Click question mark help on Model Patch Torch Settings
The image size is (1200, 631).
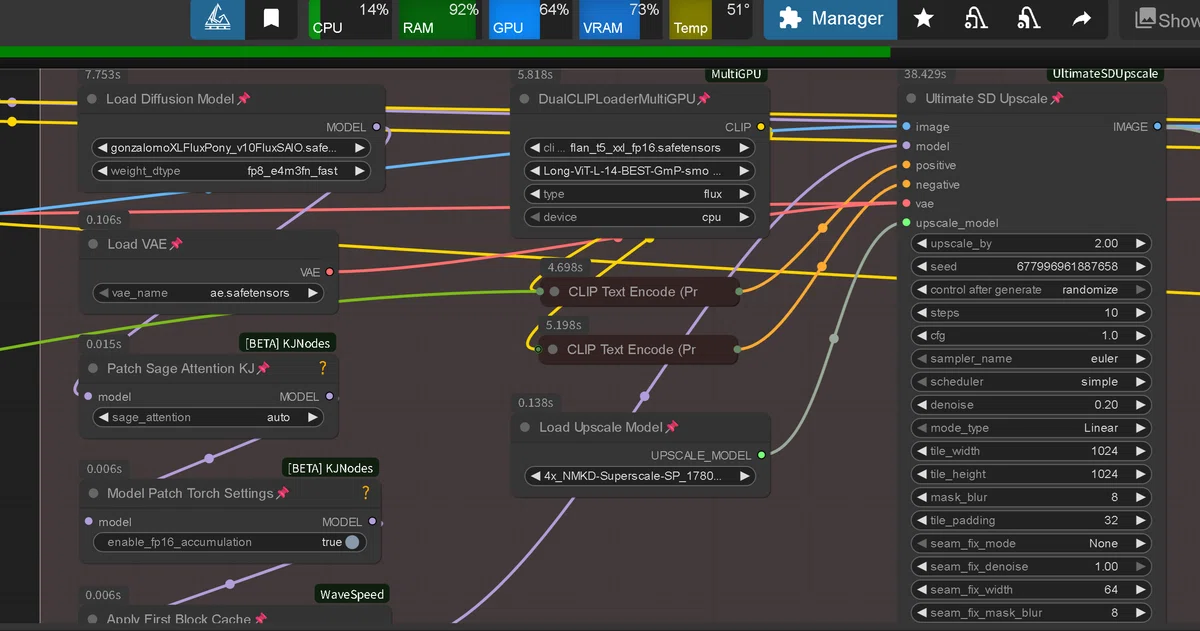[x=365, y=492]
